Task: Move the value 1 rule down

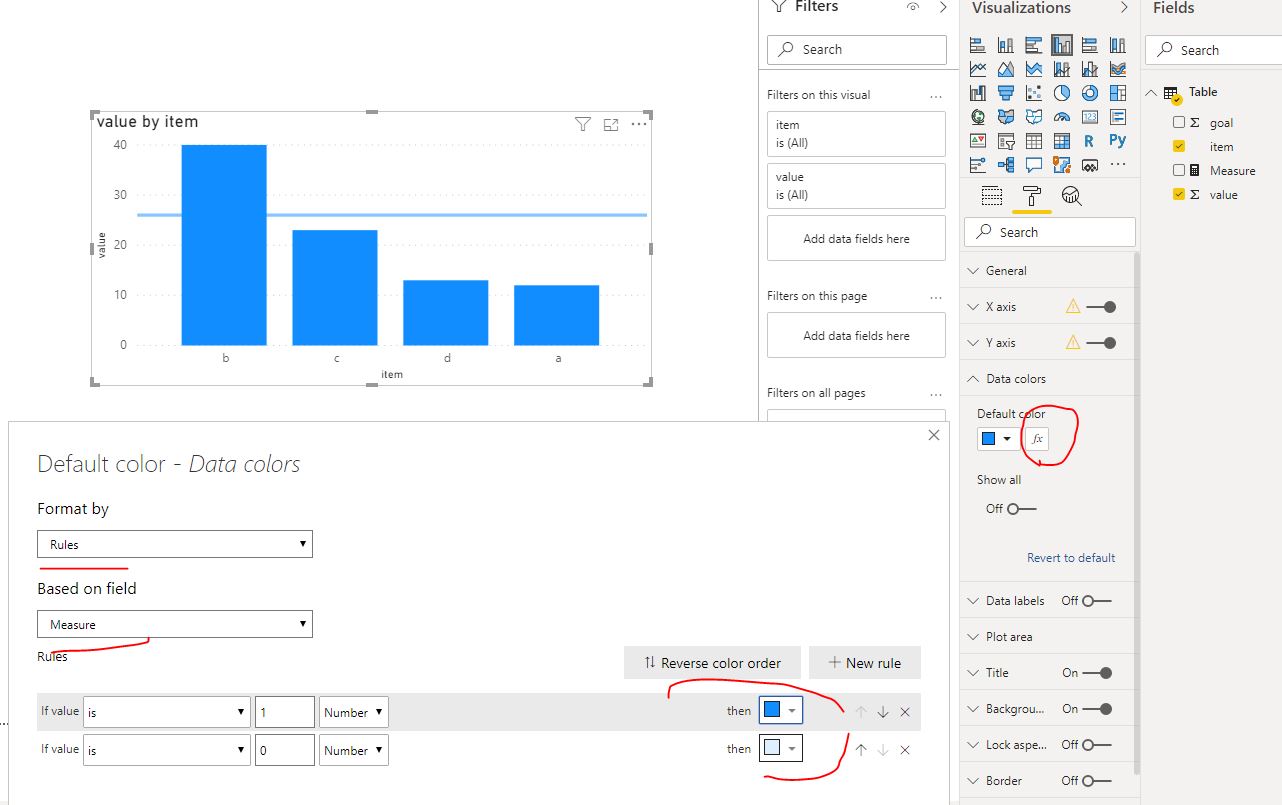Action: click(883, 712)
